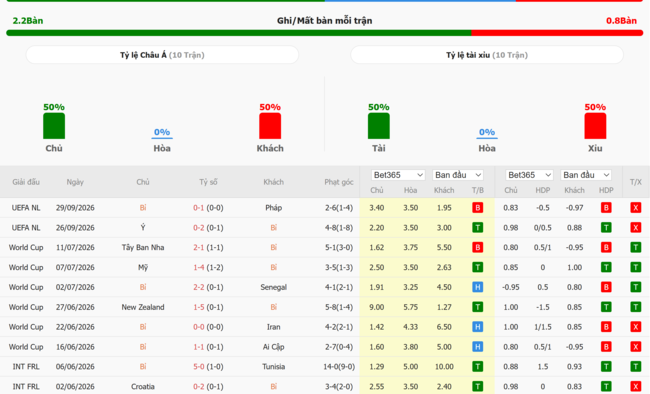Click red X under badge in Croatia row

[x=635, y=387]
